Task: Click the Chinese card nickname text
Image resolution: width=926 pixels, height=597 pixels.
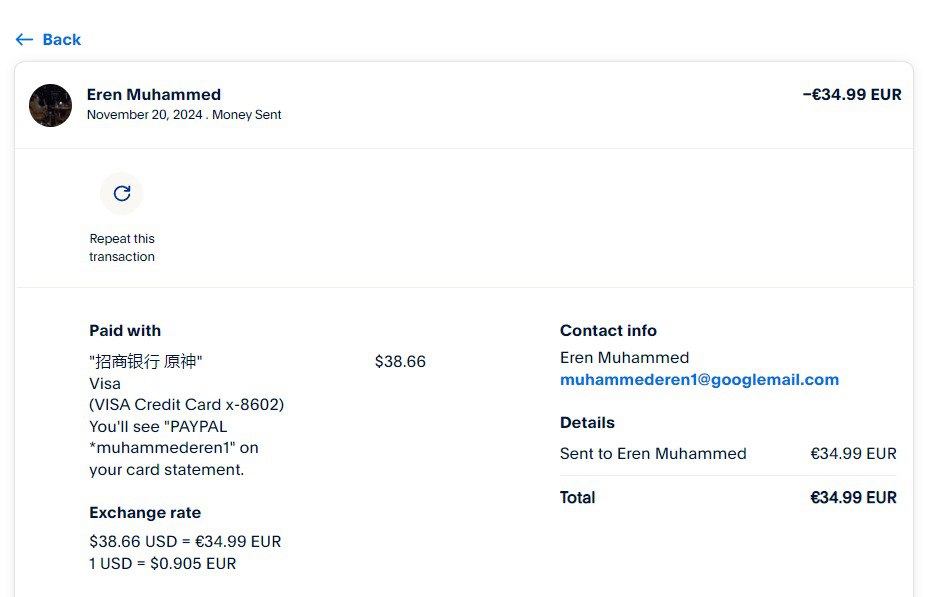Action: click(152, 362)
